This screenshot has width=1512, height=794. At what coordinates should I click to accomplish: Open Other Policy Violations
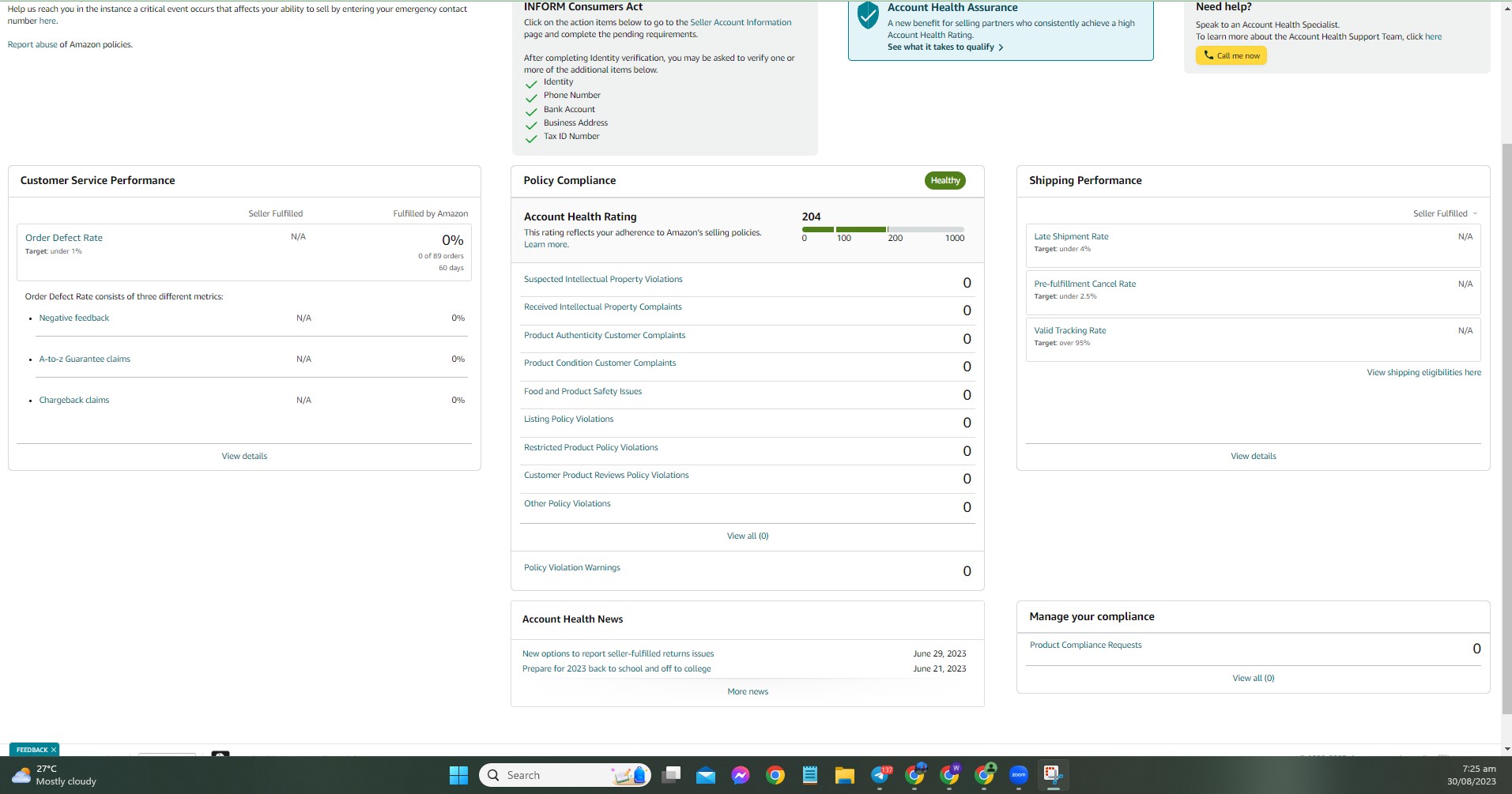pos(567,503)
